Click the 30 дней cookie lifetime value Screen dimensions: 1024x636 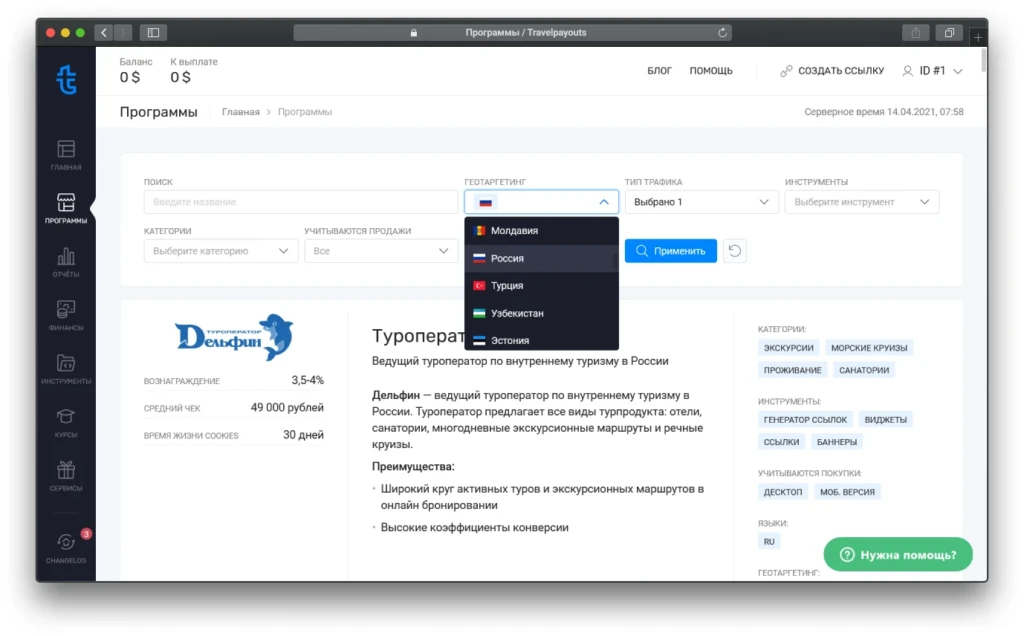click(x=303, y=435)
